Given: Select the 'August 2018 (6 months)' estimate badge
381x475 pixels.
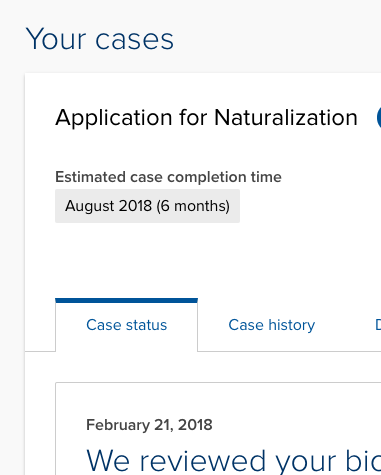Looking at the screenshot, I should tap(147, 206).
